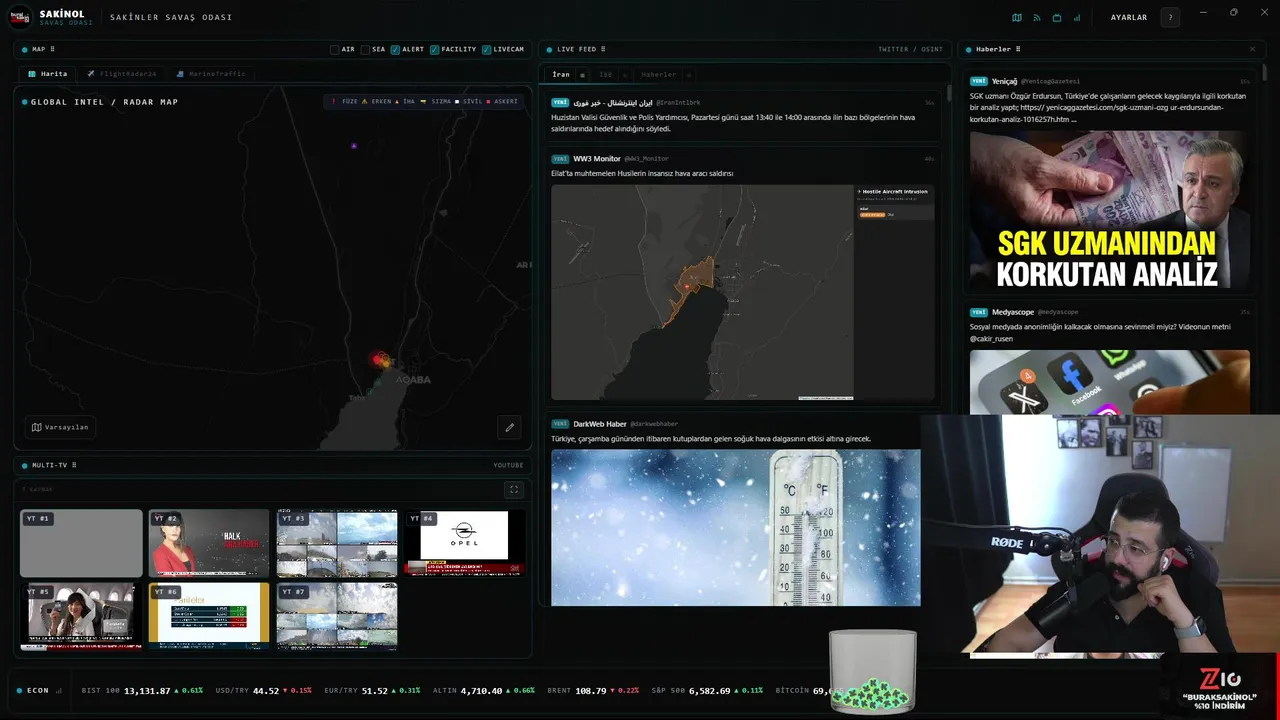Click the EUR/TRY ticker value
Image resolution: width=1280 pixels, height=720 pixels.
tap(374, 690)
